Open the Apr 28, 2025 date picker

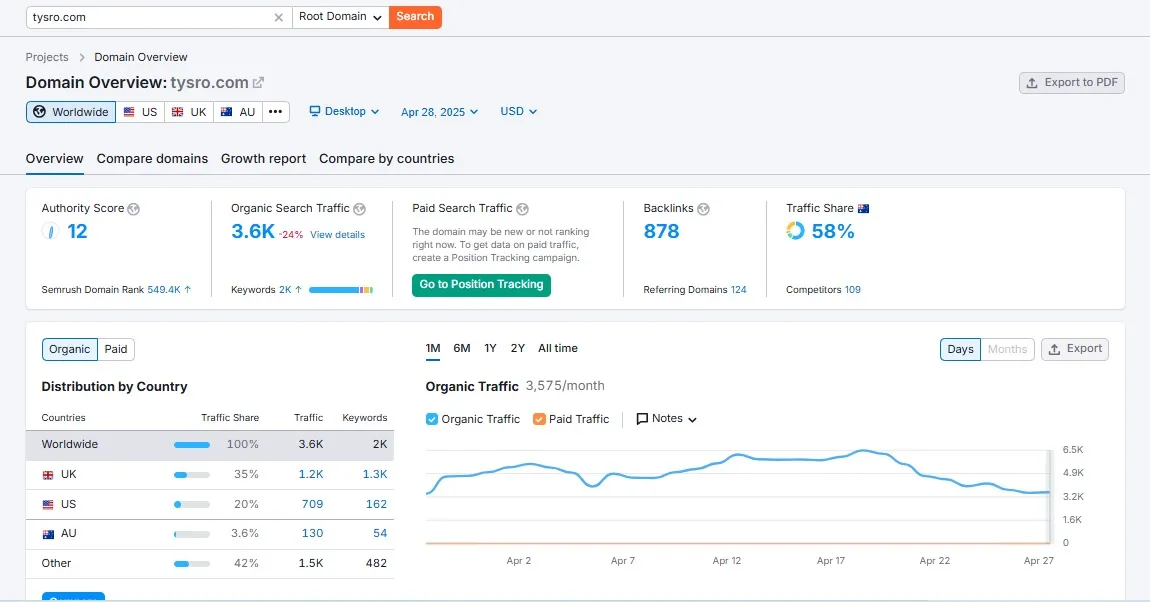pos(439,112)
